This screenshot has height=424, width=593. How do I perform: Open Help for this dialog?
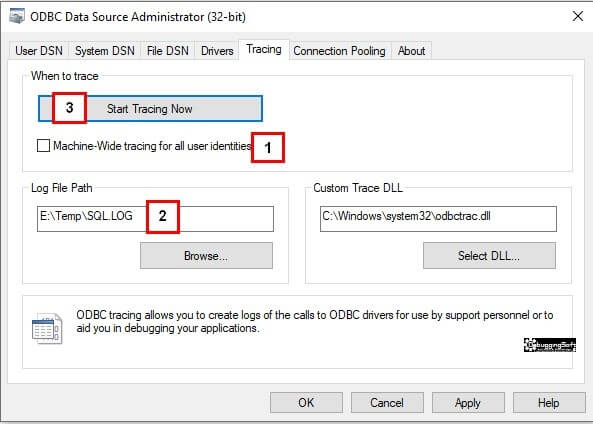[x=549, y=402]
